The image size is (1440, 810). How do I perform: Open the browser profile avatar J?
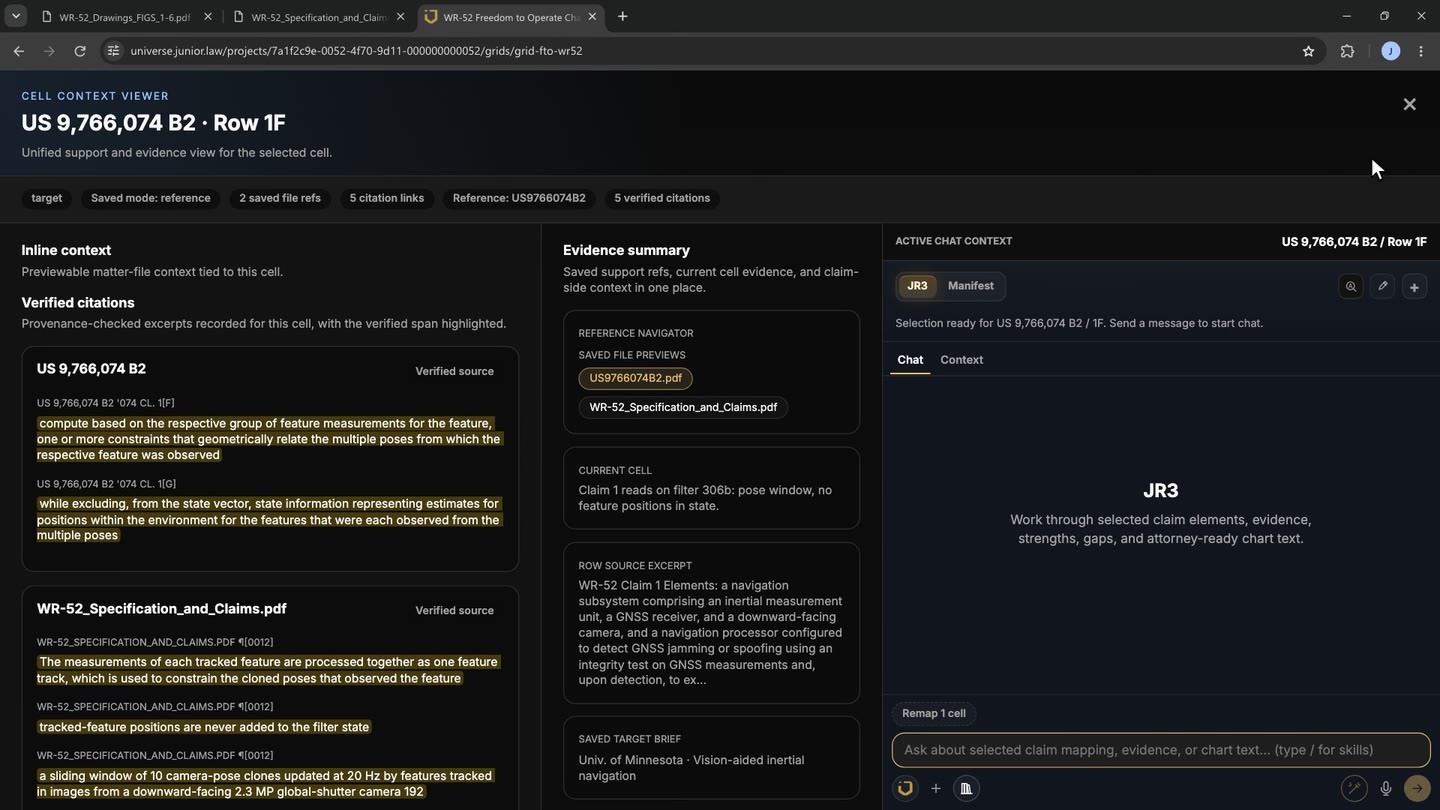[1390, 51]
